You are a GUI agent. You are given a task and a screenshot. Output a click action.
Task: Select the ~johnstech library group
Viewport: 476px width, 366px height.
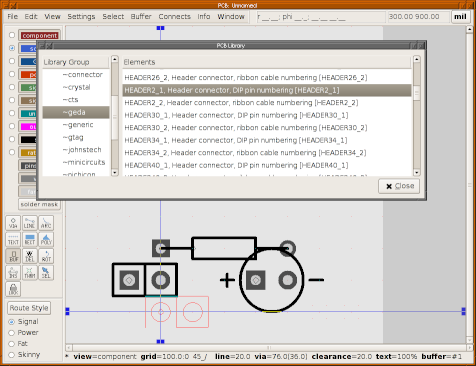point(76,150)
